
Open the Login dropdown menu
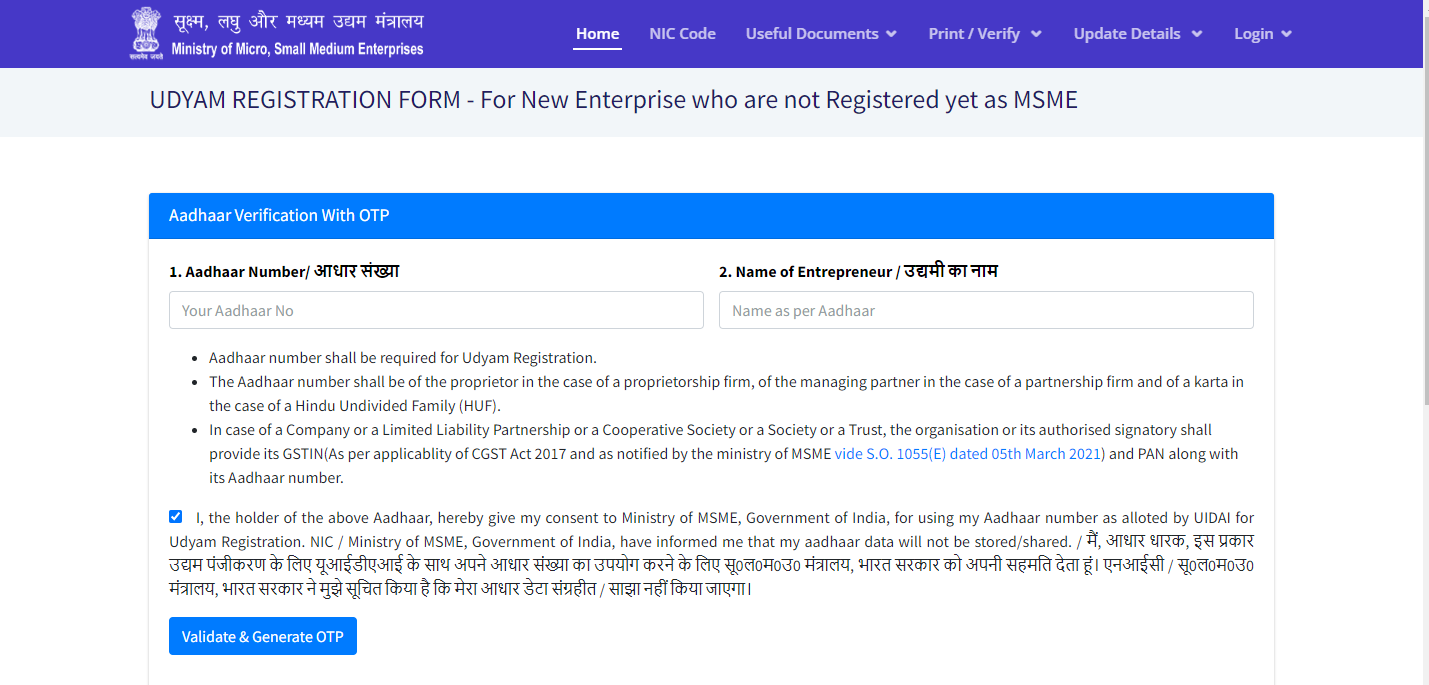[x=1263, y=34]
